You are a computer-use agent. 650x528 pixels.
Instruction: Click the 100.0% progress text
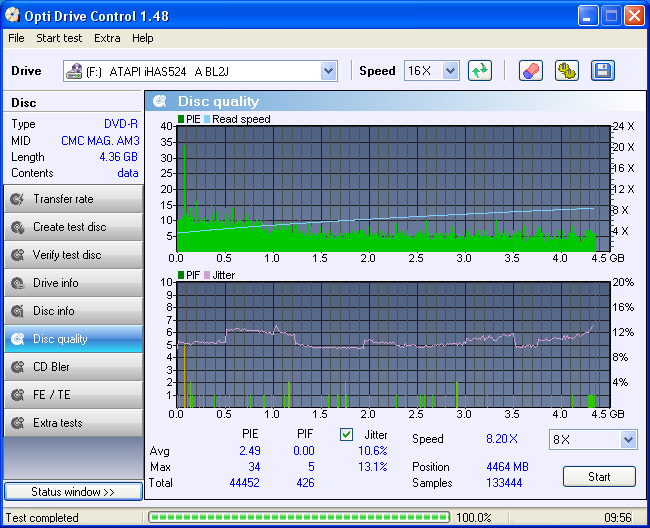(473, 518)
